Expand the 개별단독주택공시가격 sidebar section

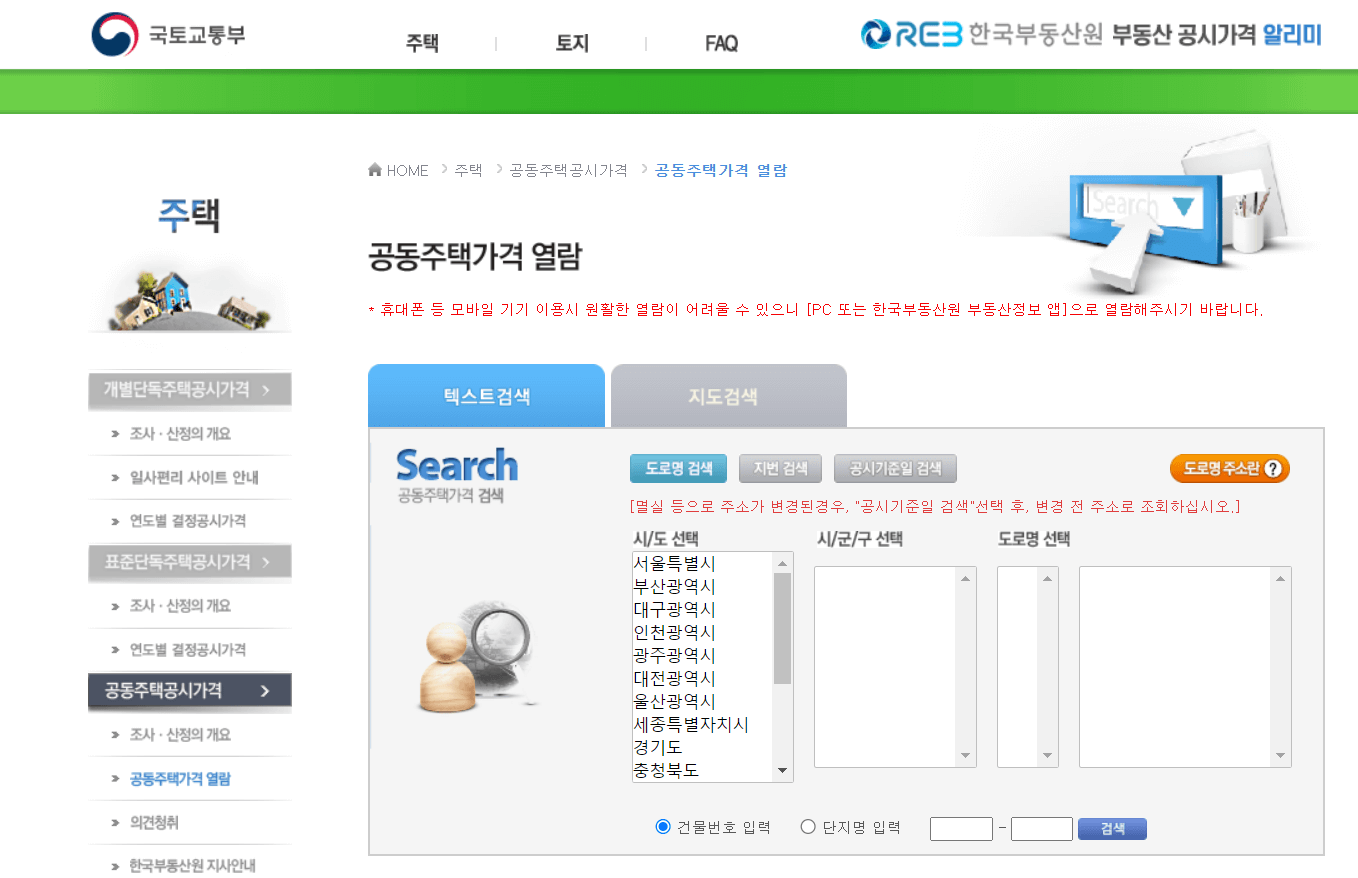(190, 390)
